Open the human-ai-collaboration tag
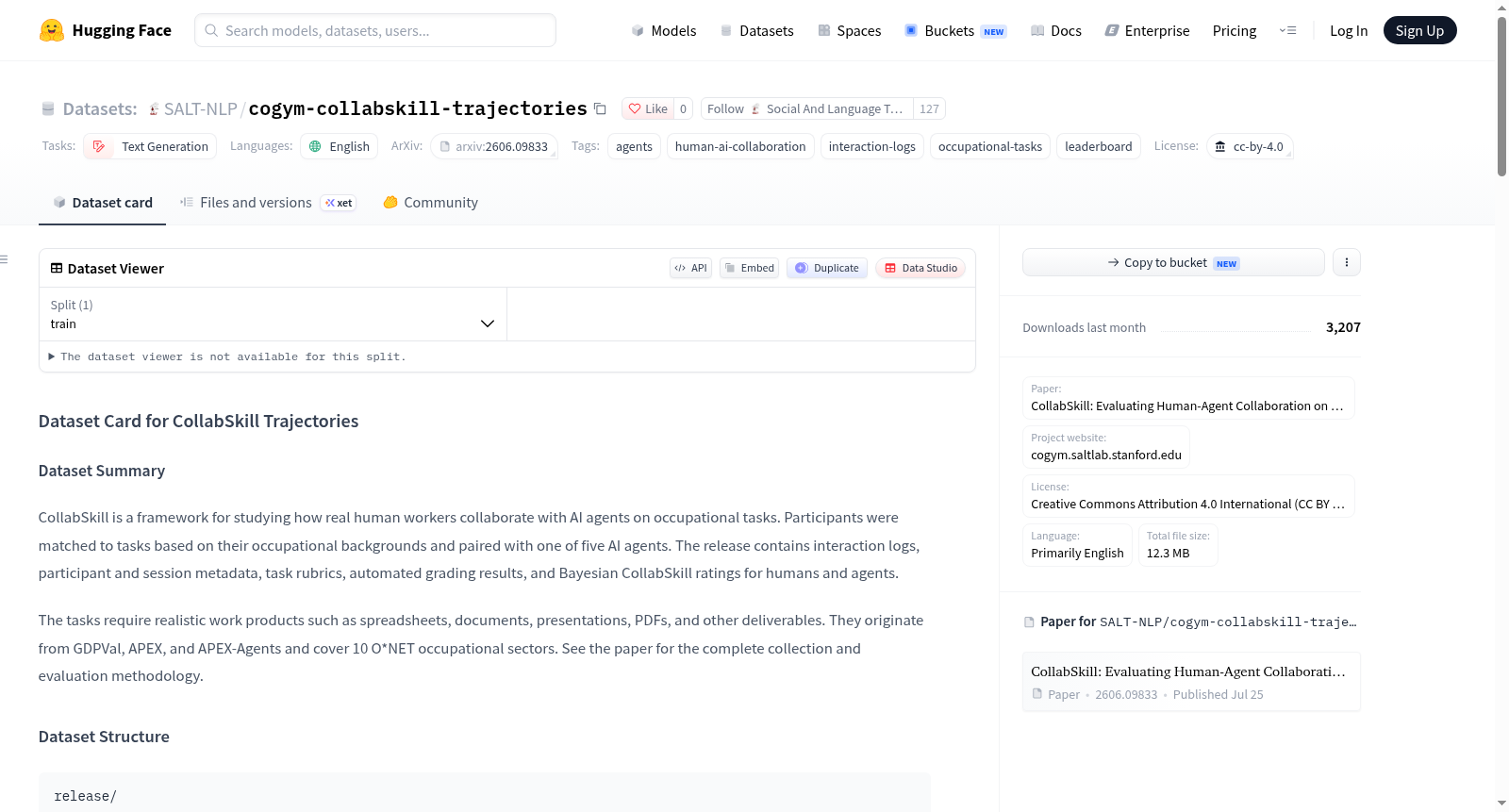Image resolution: width=1509 pixels, height=812 pixels. click(x=740, y=146)
